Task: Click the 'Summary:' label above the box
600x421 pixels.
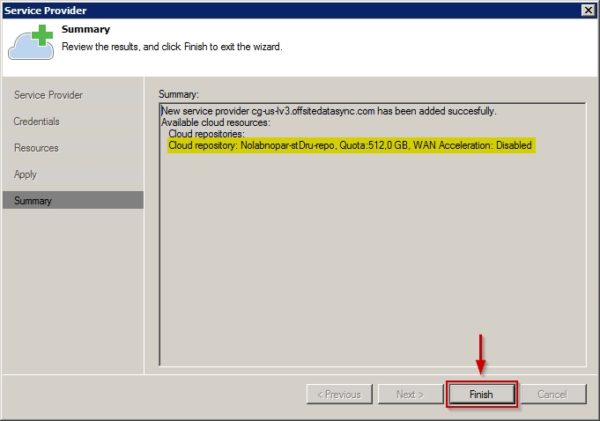Action: pos(179,94)
